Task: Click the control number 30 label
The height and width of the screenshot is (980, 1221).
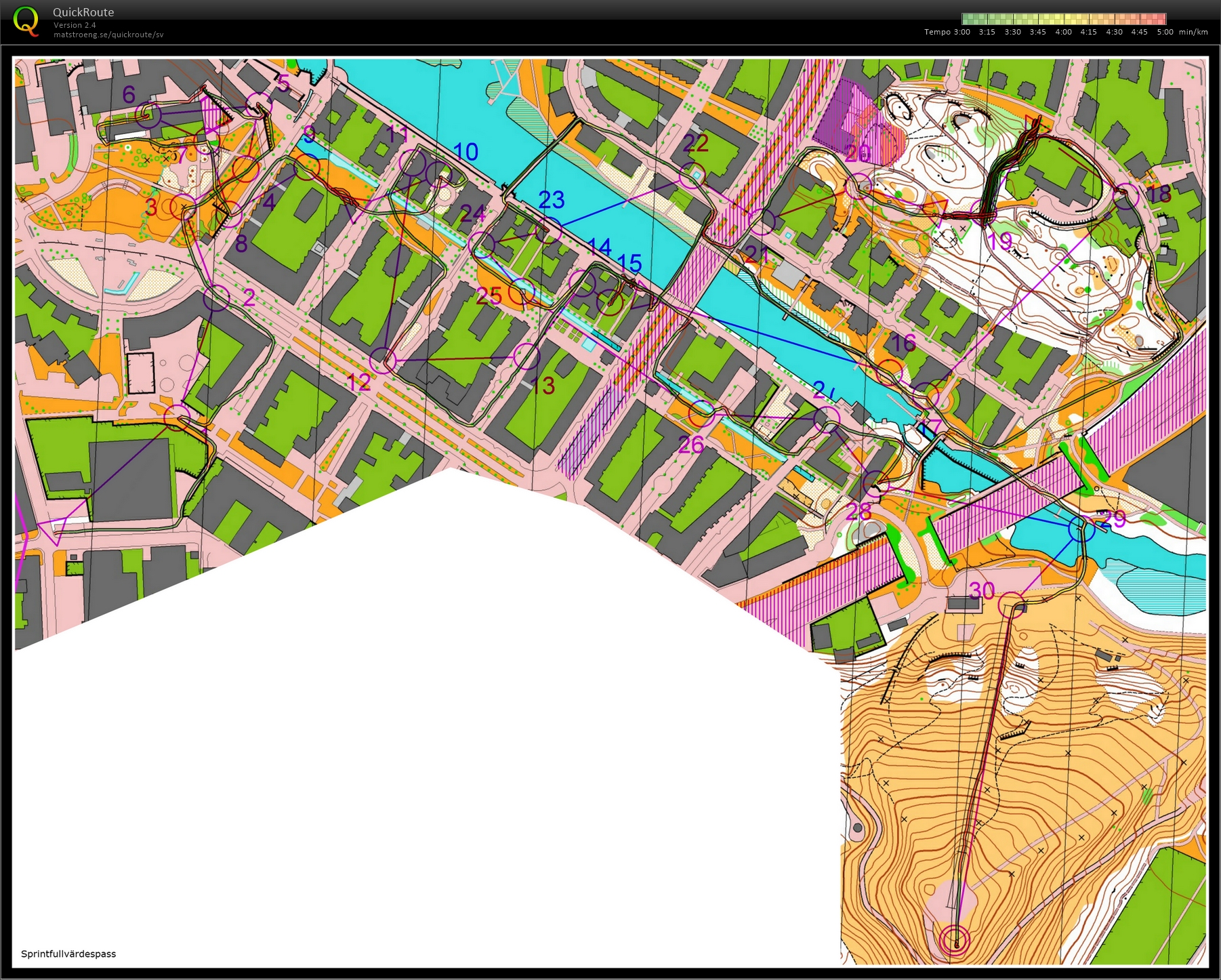Action: (x=982, y=591)
